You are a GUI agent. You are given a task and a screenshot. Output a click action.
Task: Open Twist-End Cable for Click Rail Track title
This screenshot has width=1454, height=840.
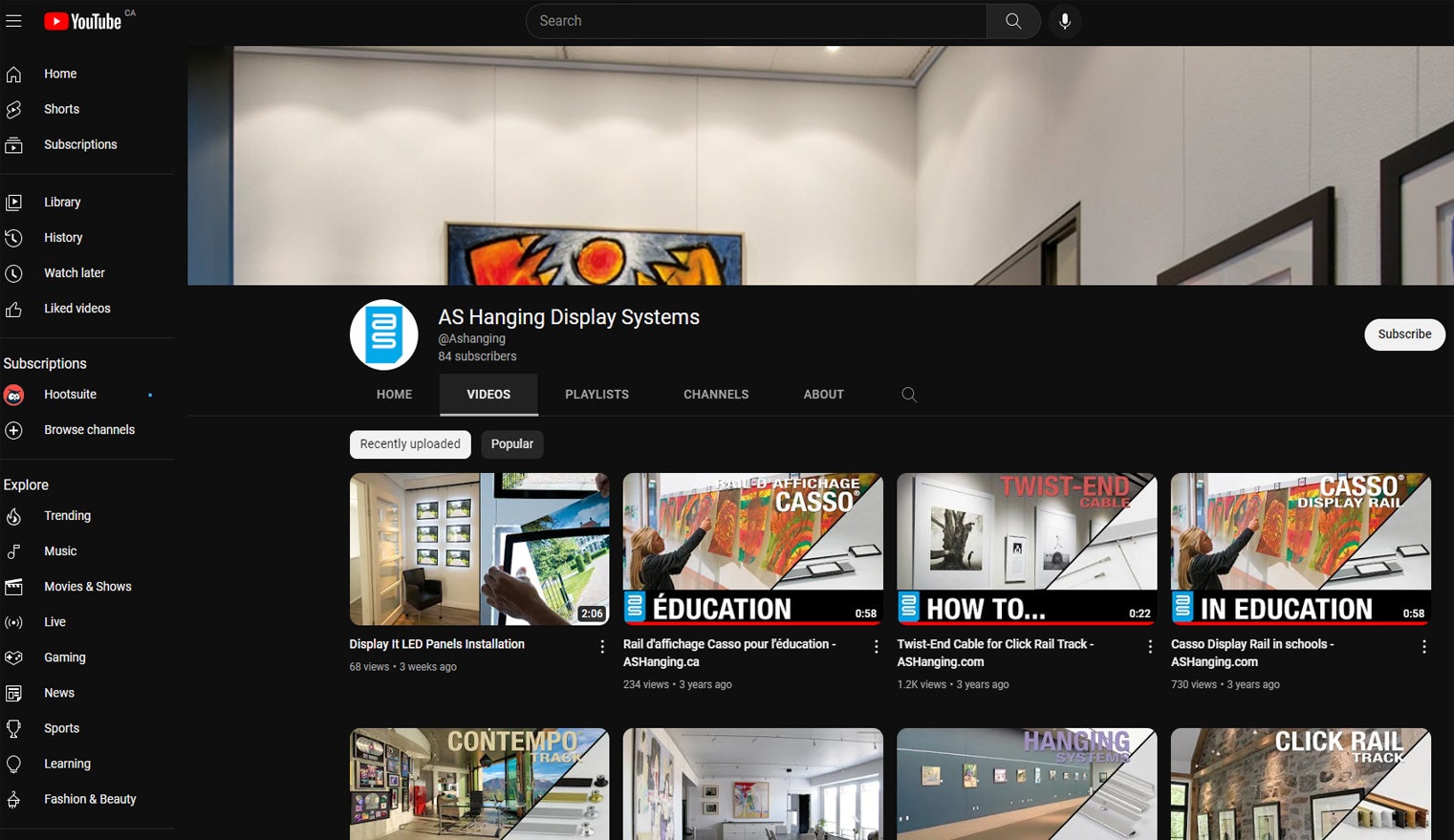(x=995, y=653)
